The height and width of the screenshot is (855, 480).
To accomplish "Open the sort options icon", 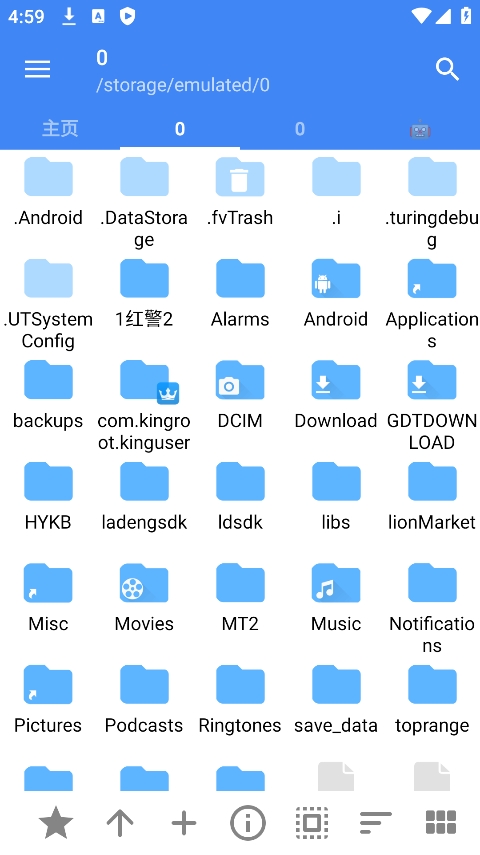I will point(376,822).
